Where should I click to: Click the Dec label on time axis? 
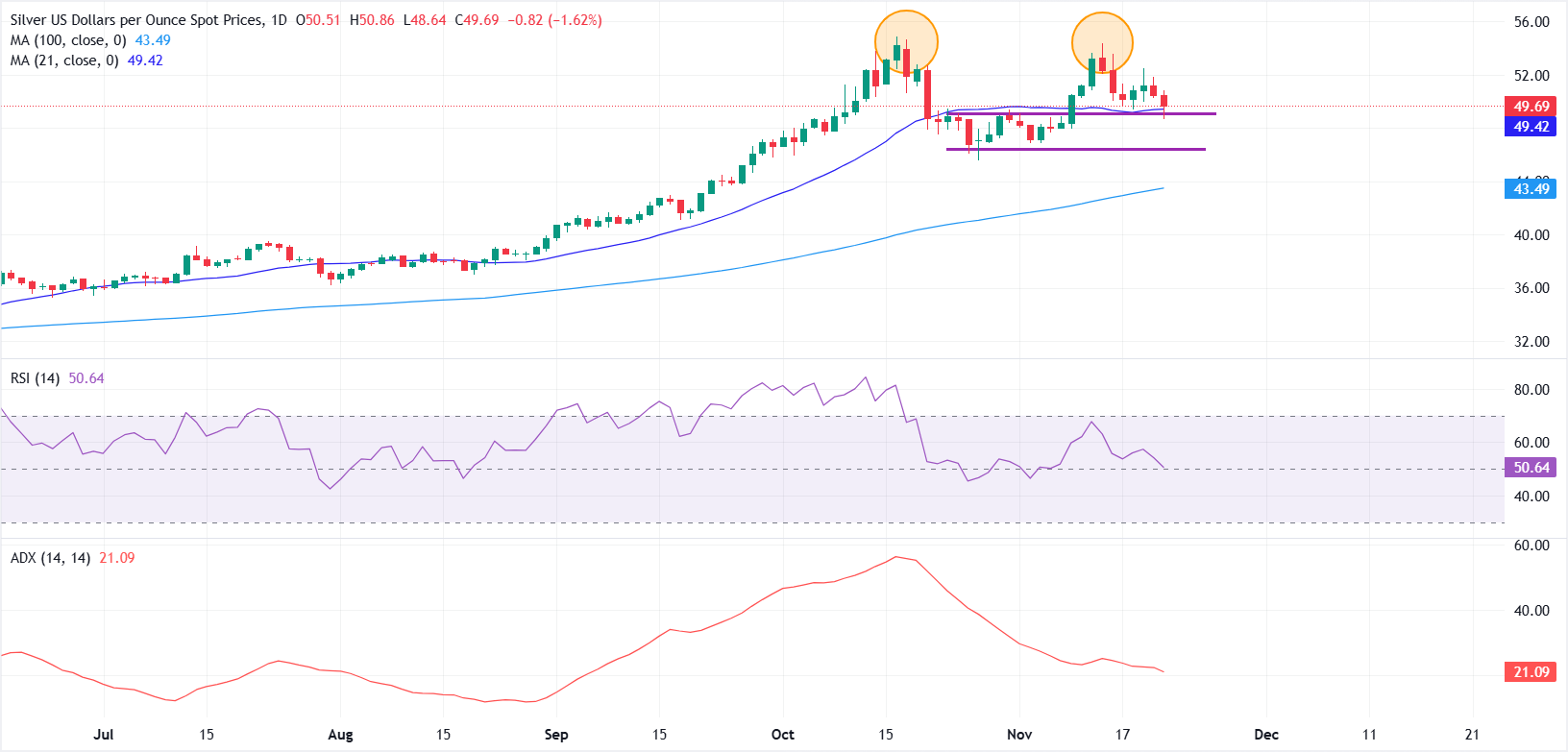[x=1266, y=735]
